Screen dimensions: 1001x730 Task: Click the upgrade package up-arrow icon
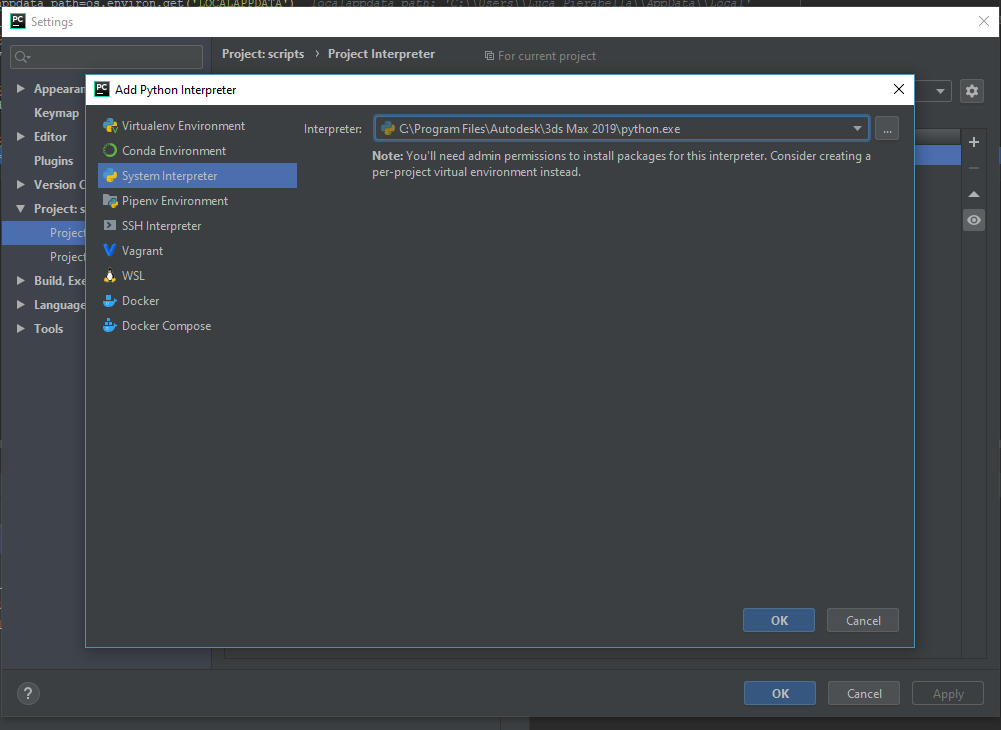(974, 194)
